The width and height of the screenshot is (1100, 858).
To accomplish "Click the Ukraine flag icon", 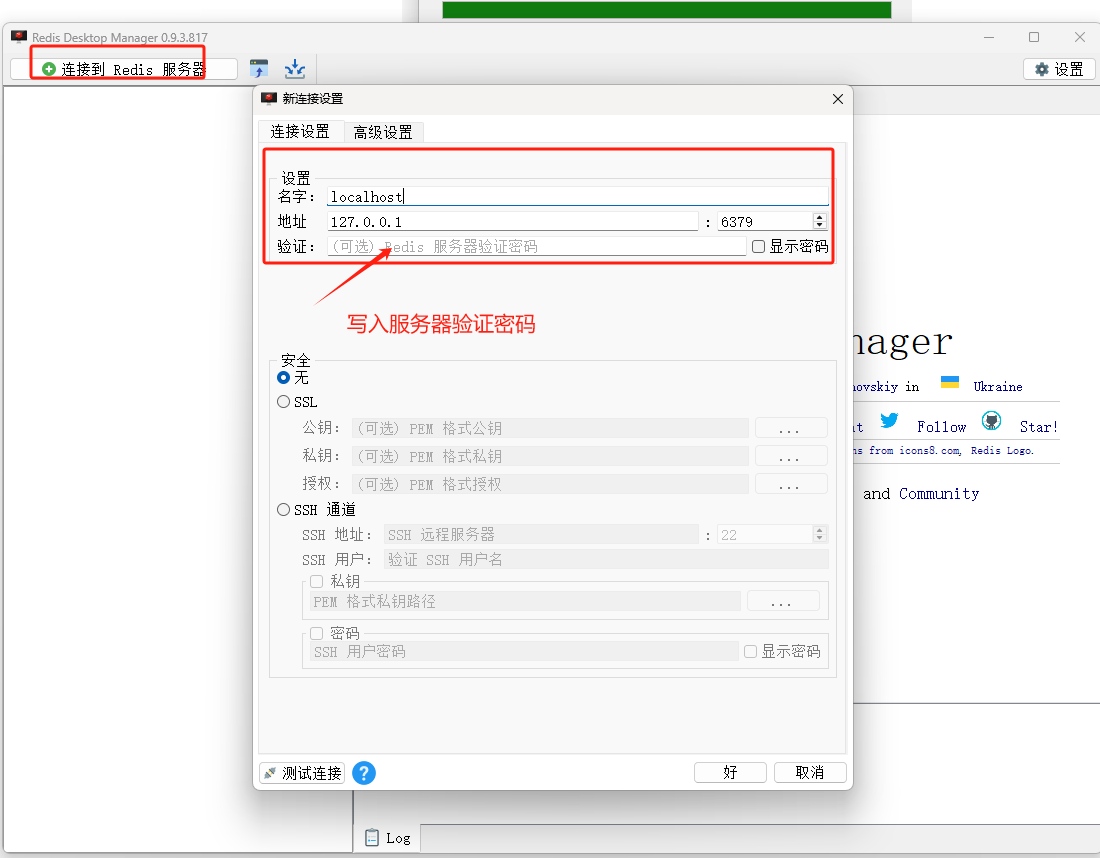I will coord(950,382).
